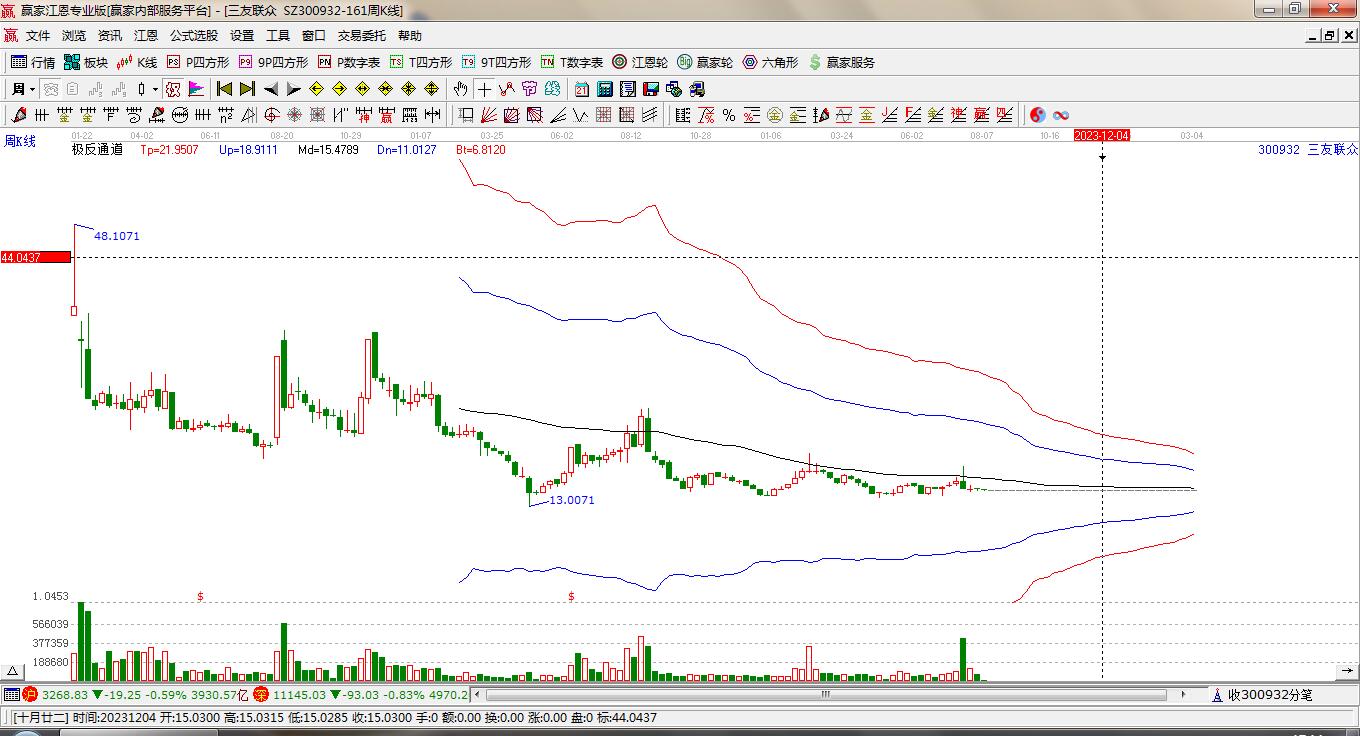Open the 六角形 hexagon tool
The height and width of the screenshot is (736, 1360).
pos(769,62)
